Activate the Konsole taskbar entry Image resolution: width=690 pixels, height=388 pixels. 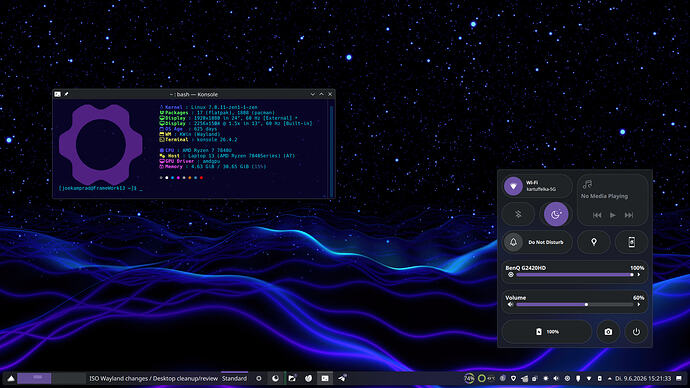[325, 378]
